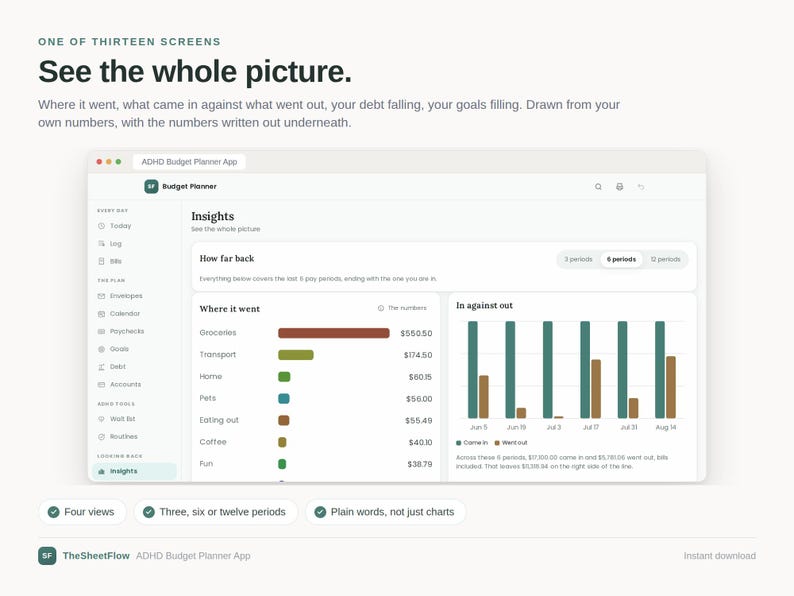794x596 pixels.
Task: Click the search icon in the header
Action: click(598, 187)
